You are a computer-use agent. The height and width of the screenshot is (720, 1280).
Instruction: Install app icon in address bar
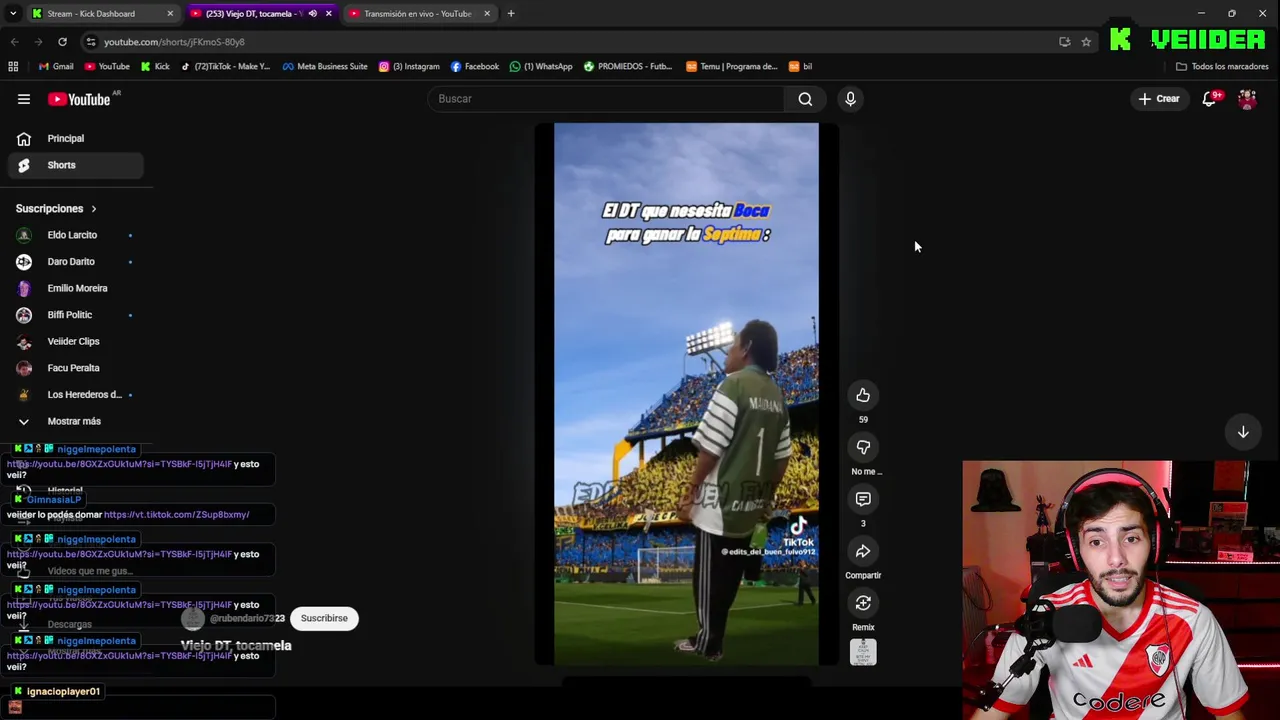1065,42
